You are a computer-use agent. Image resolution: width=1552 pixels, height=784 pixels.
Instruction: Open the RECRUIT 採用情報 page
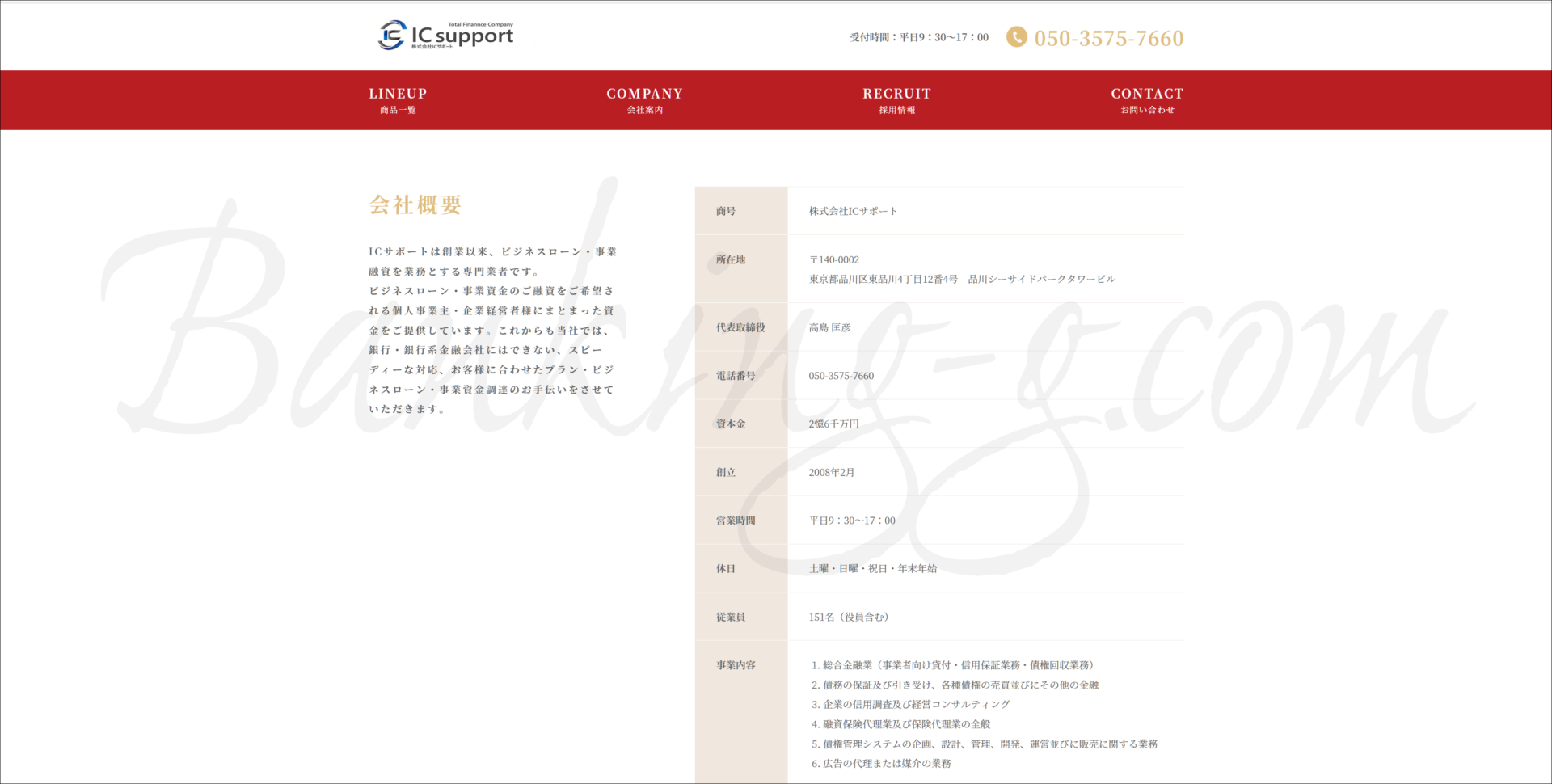tap(896, 100)
